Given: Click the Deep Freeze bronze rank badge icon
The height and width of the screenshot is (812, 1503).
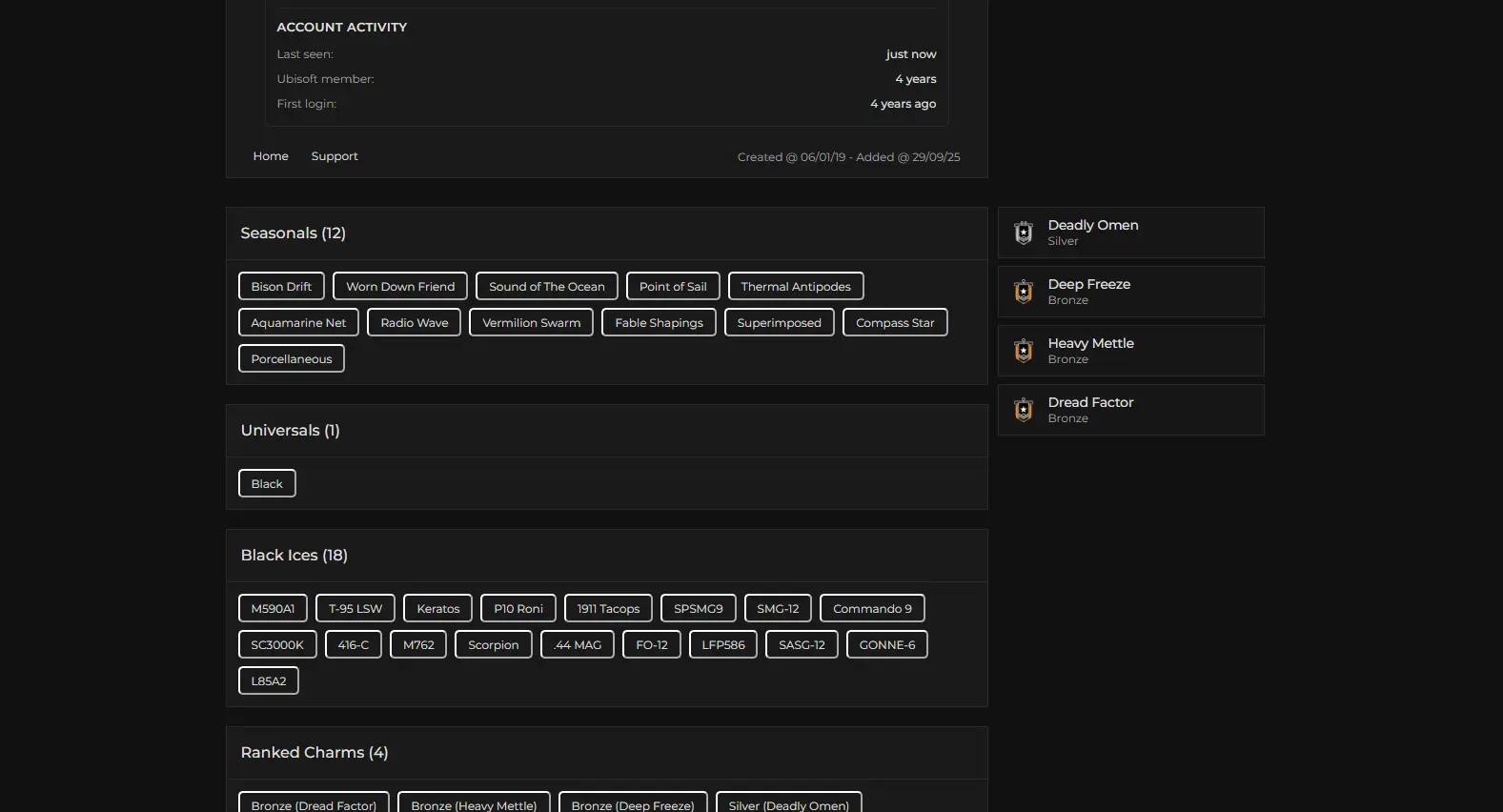Looking at the screenshot, I should (x=1024, y=292).
